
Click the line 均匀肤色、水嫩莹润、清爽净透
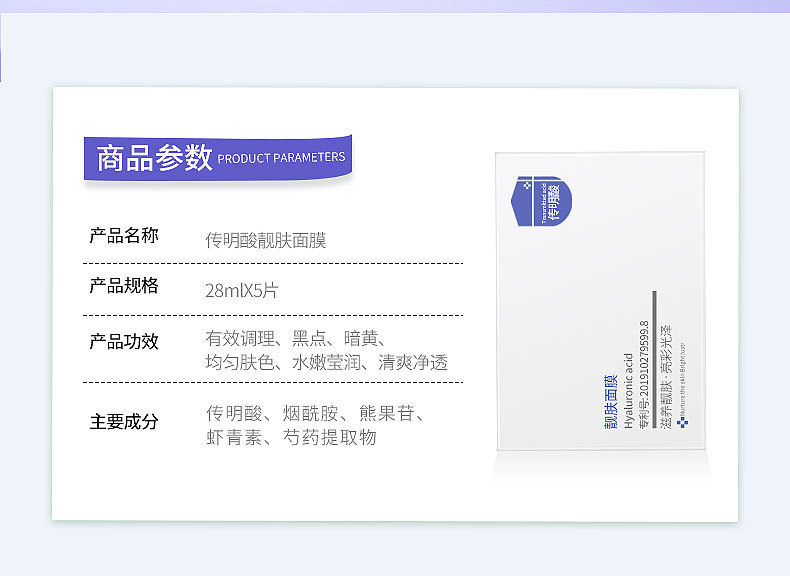(326, 362)
